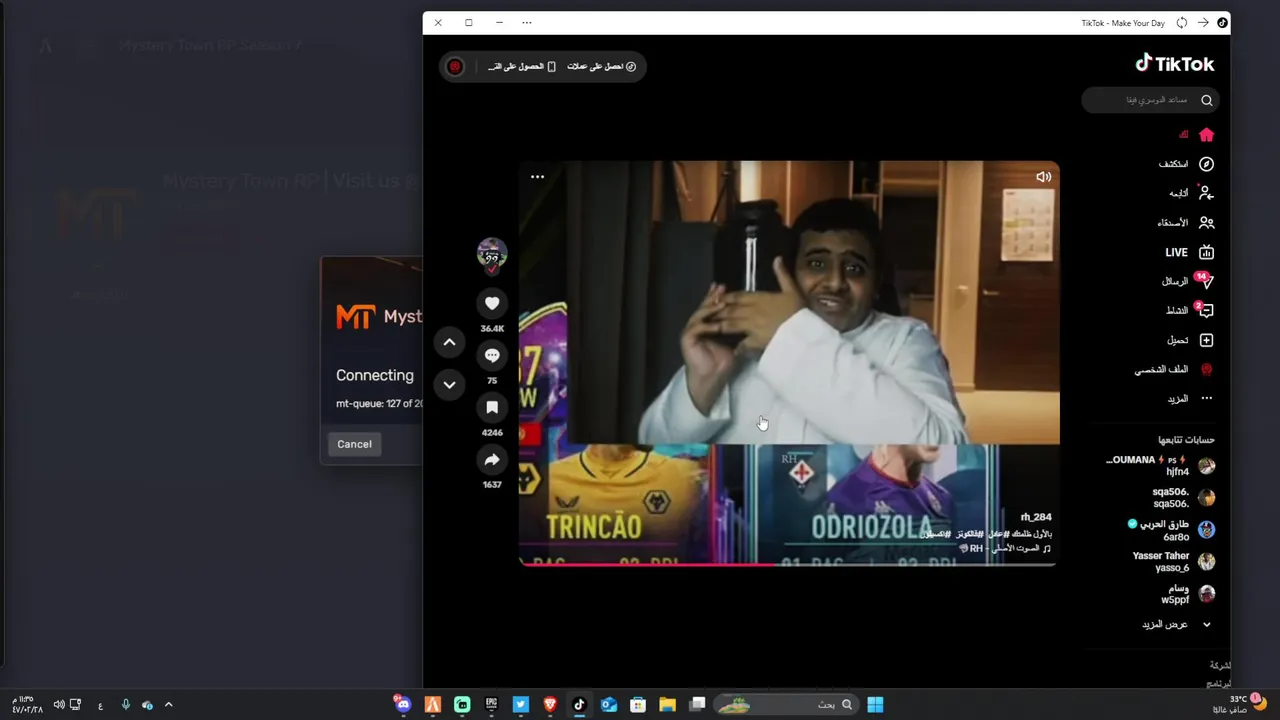Viewport: 1280px width, 720px height.
Task: Open the video comments (75)
Action: pyautogui.click(x=492, y=355)
